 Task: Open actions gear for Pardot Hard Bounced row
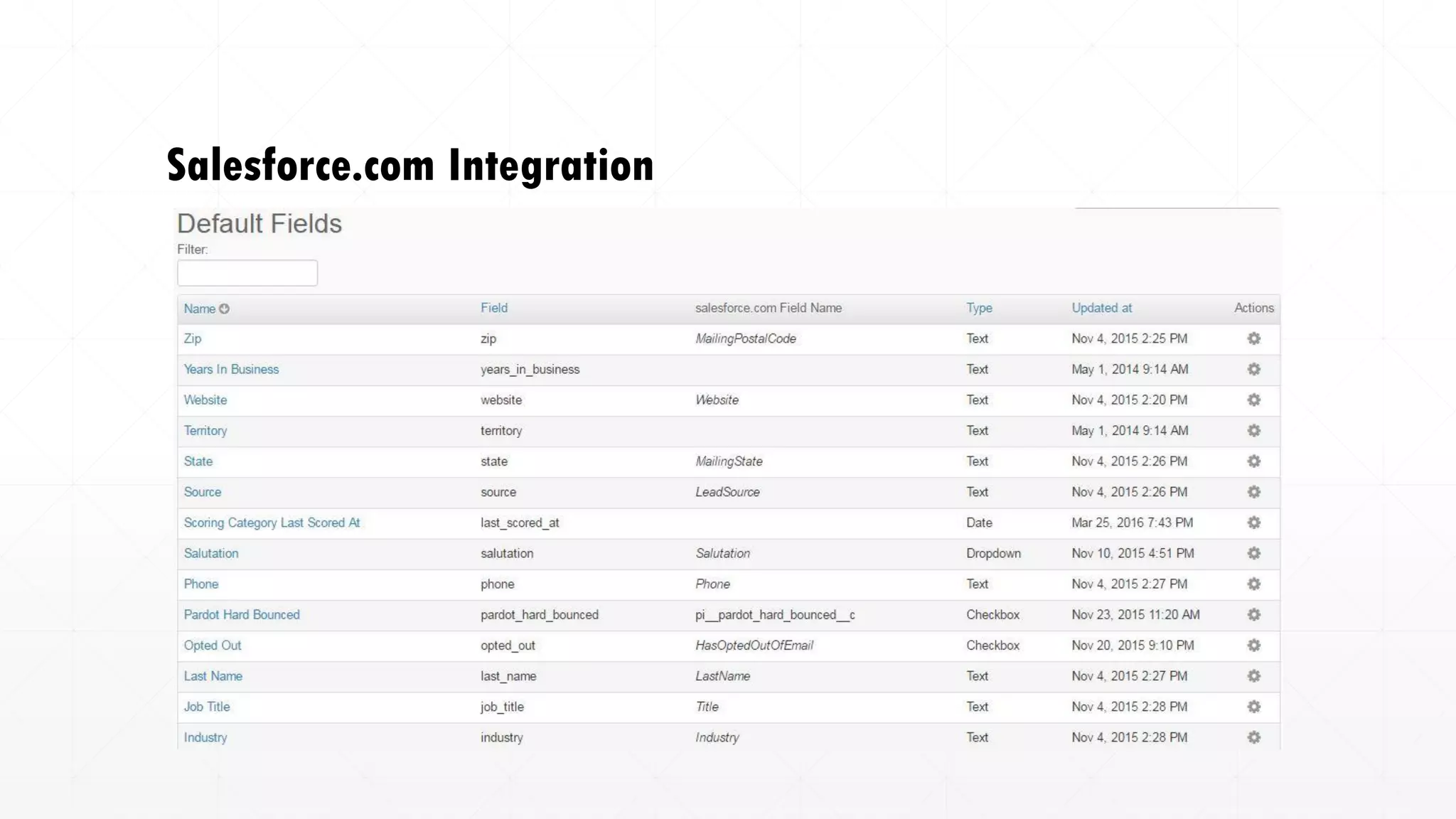coord(1254,615)
